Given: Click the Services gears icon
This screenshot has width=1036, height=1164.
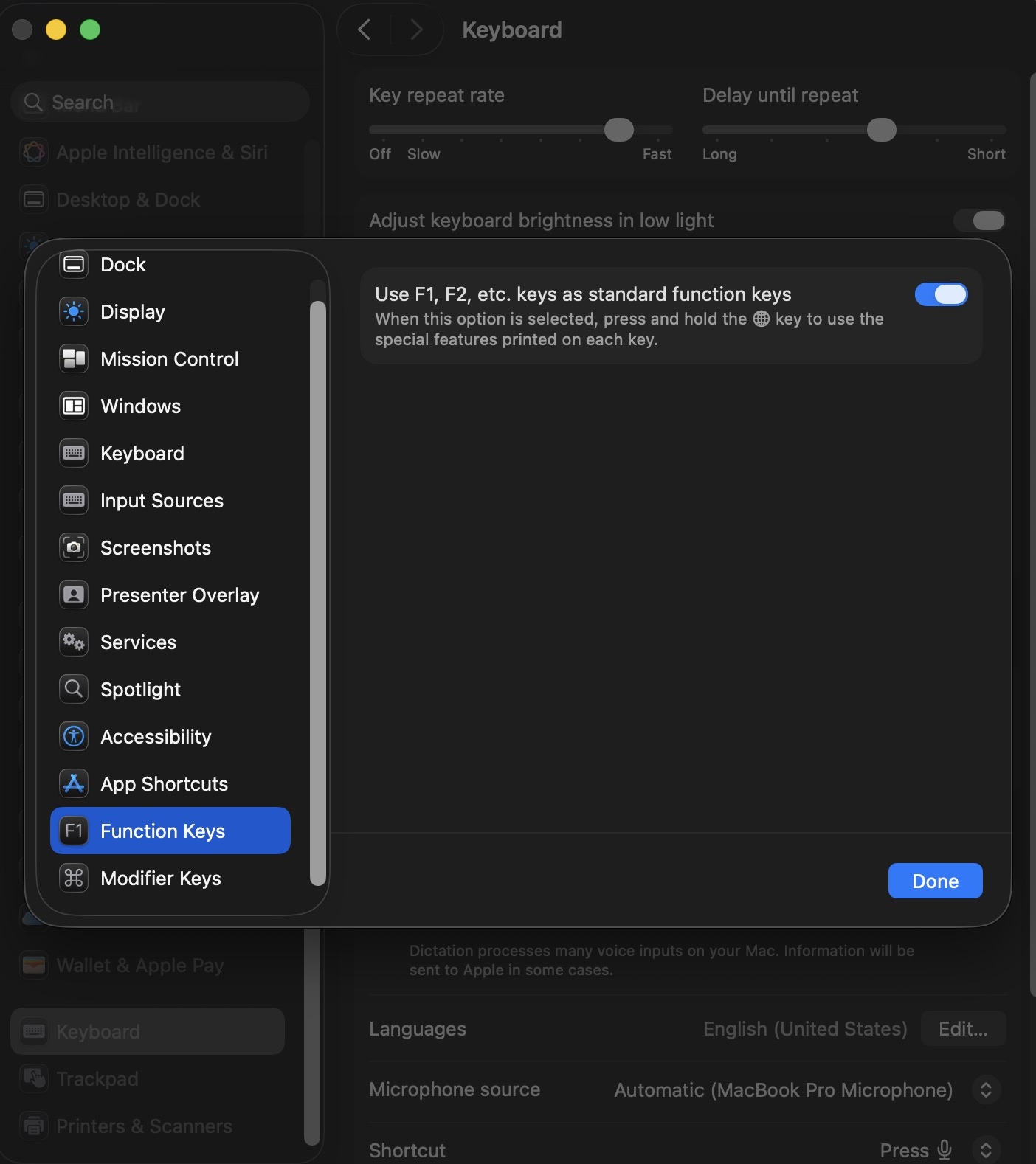Looking at the screenshot, I should [x=74, y=642].
